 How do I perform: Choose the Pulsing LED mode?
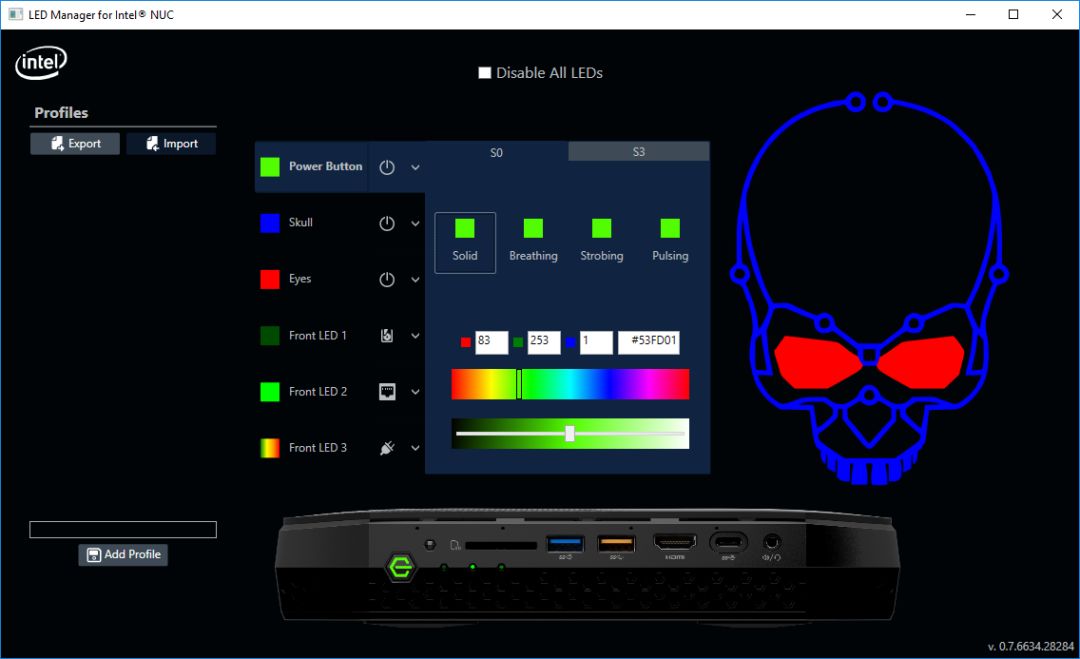pos(670,242)
